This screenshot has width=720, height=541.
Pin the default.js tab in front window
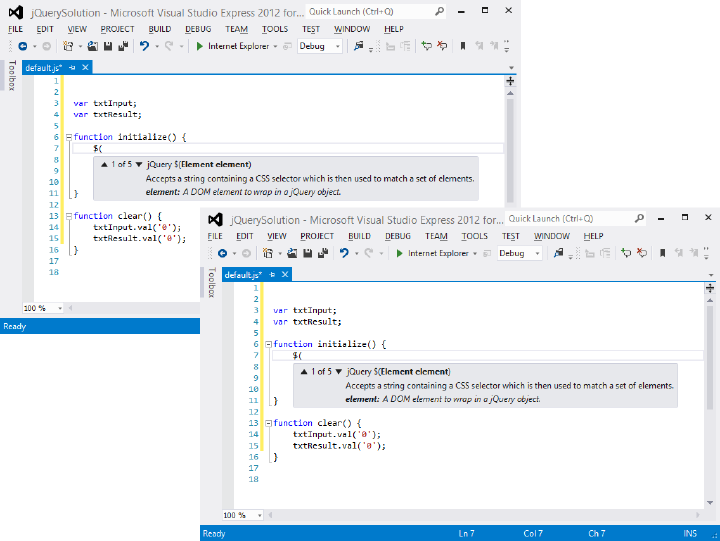[x=272, y=275]
